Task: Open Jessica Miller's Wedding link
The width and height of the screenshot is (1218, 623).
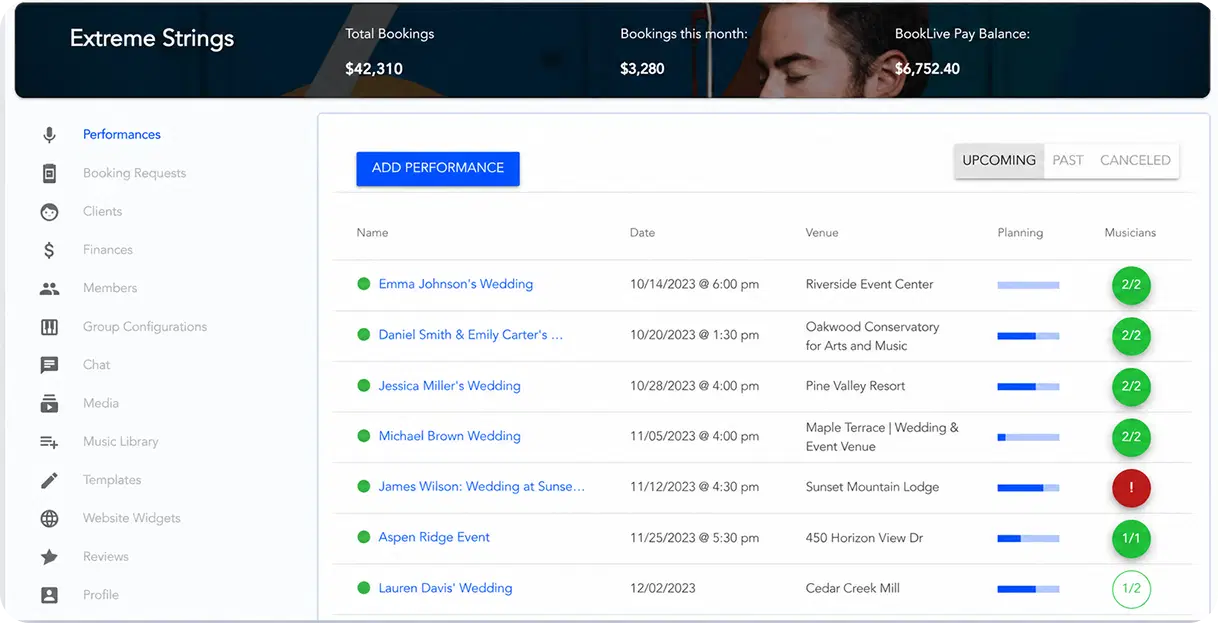Action: (x=449, y=386)
